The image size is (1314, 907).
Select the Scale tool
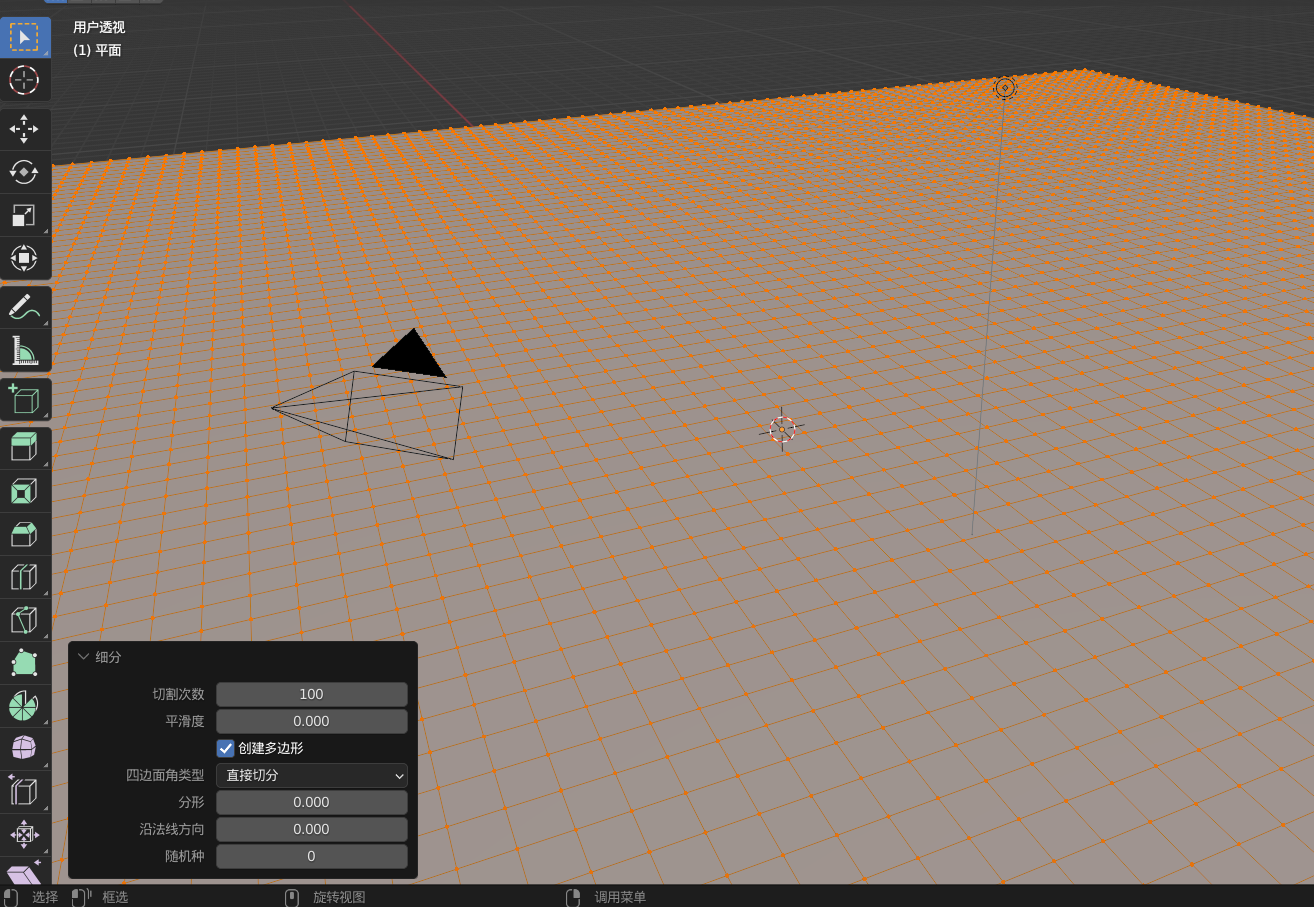(x=24, y=215)
